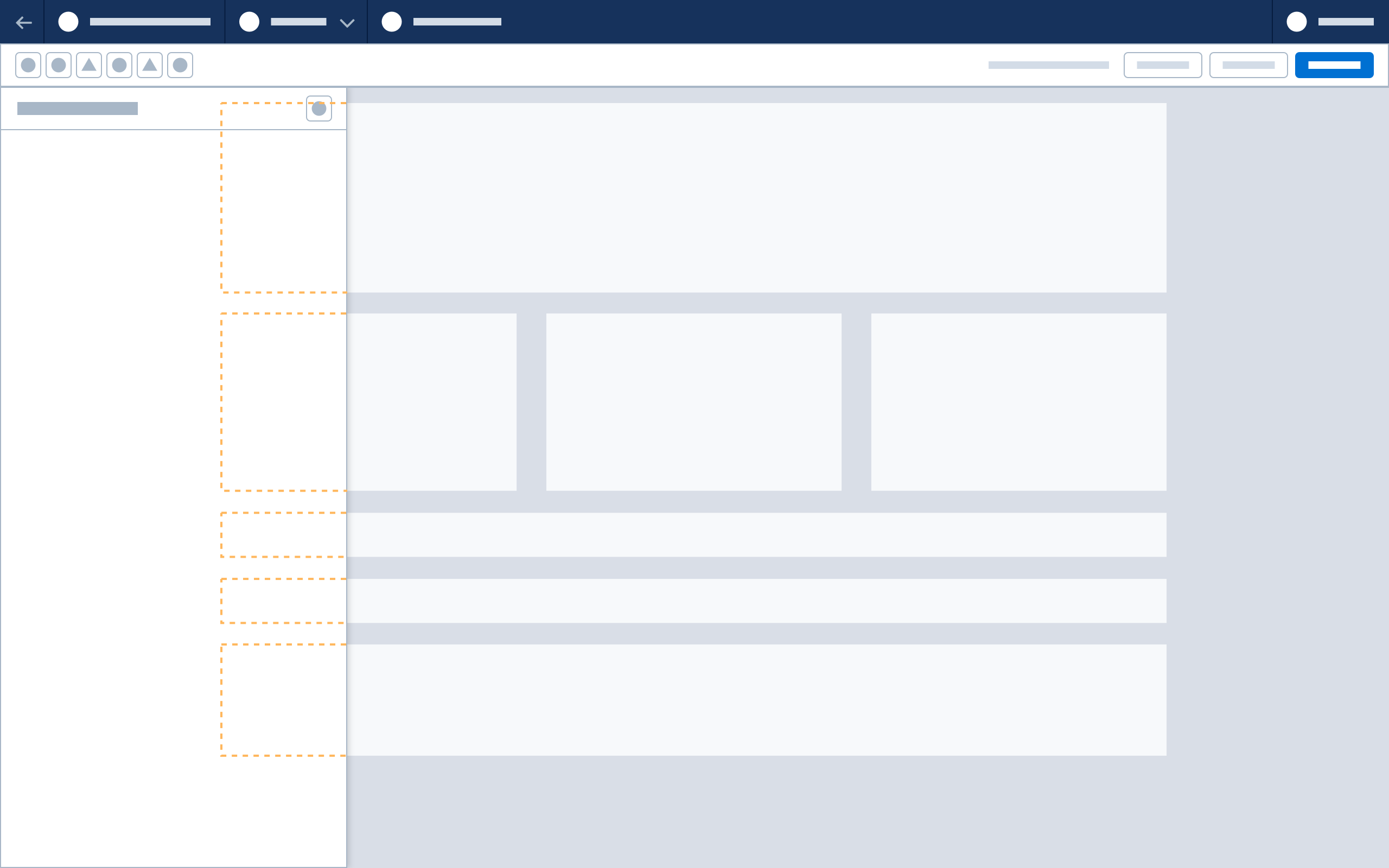Click the avatar circle in the middle header section
This screenshot has height=868, width=1389.
(249, 22)
